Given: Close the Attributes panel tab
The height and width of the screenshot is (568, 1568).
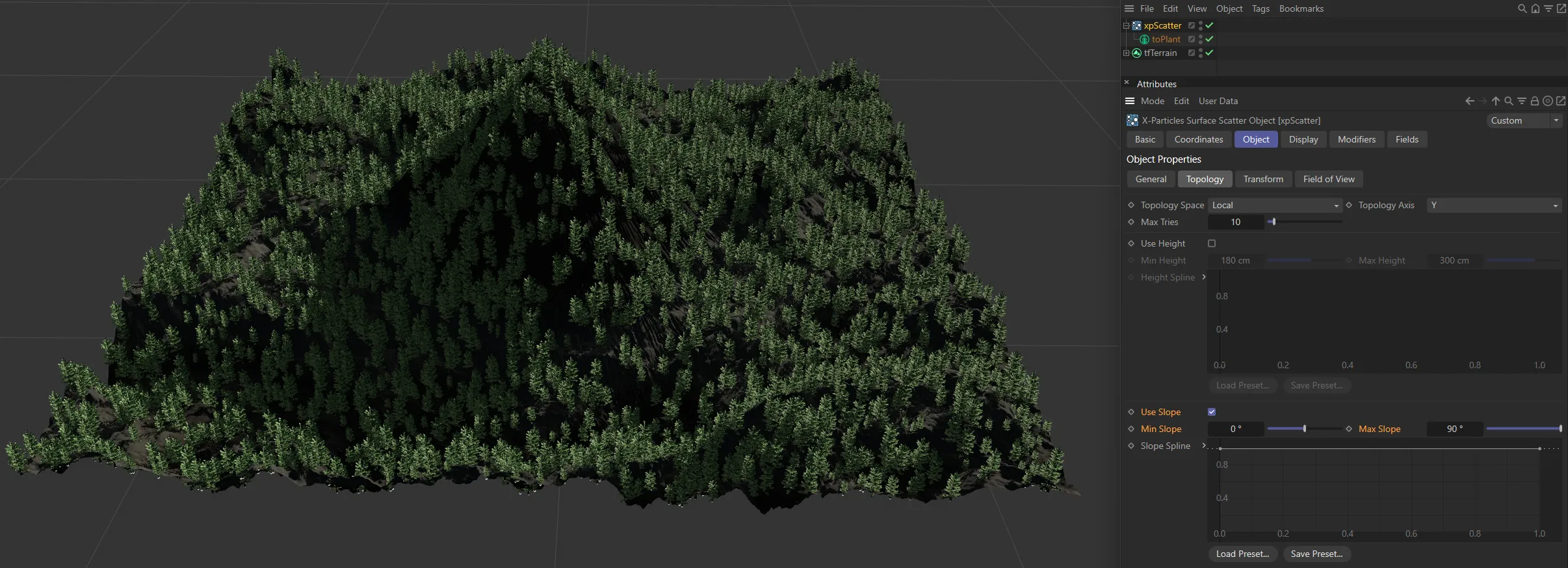Looking at the screenshot, I should [1127, 83].
